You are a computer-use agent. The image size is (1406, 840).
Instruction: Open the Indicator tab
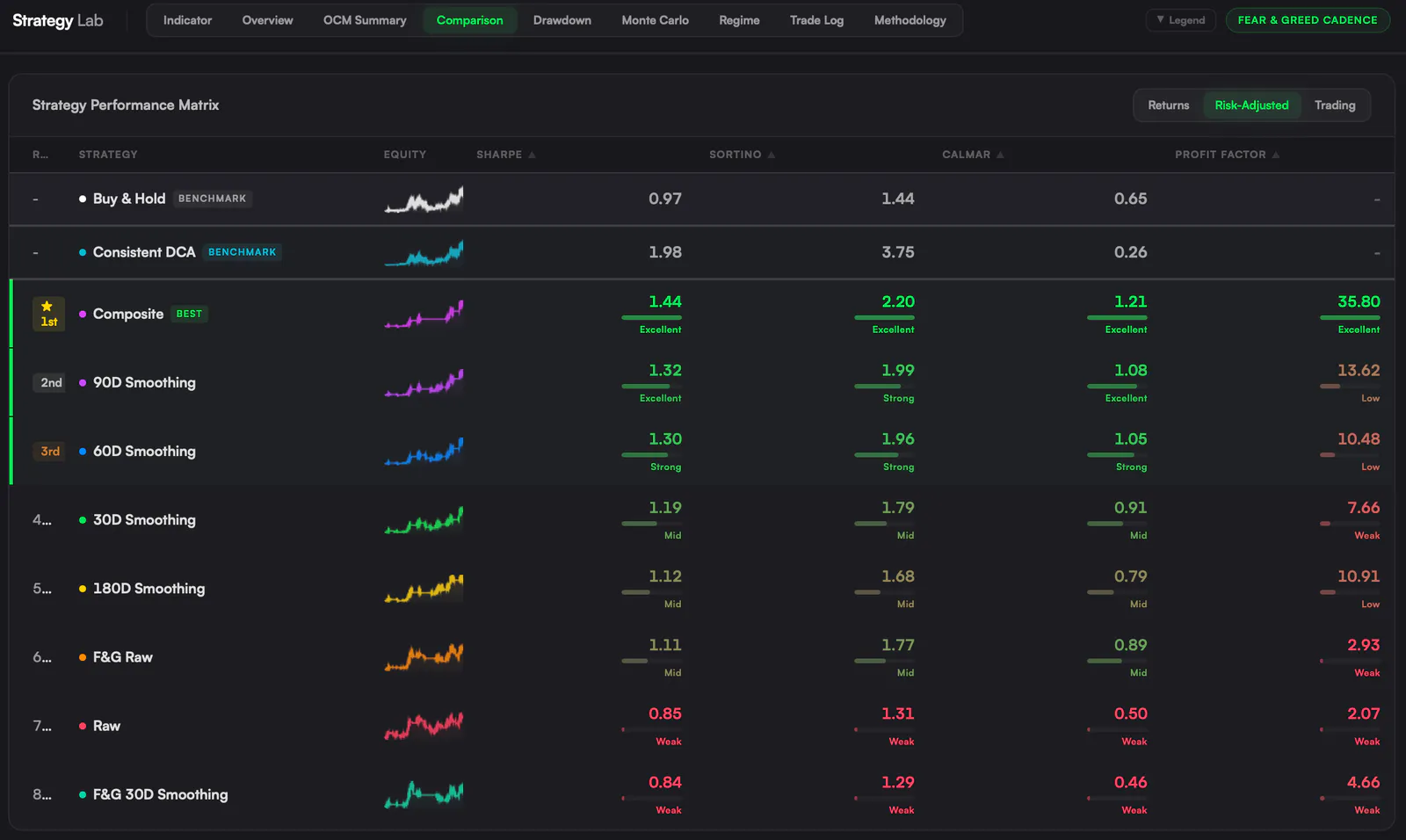(x=187, y=20)
